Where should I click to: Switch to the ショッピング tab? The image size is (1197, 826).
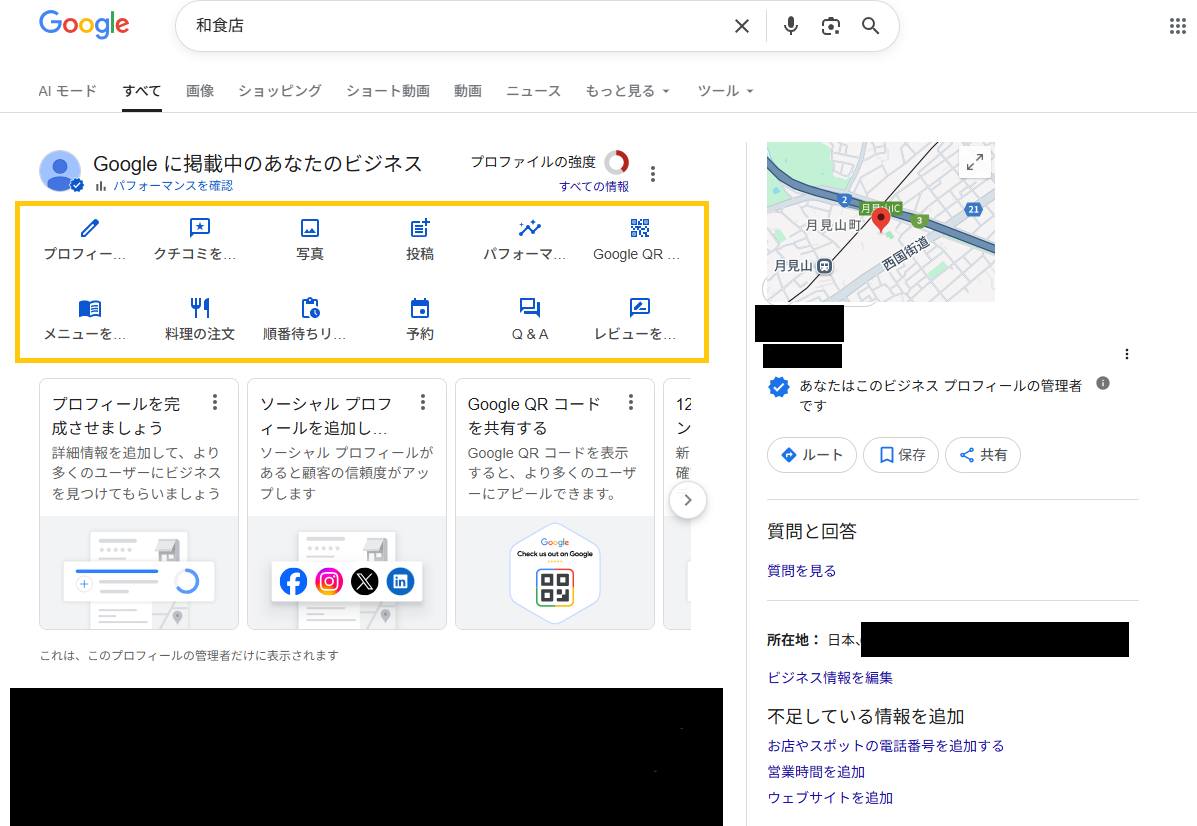280,91
